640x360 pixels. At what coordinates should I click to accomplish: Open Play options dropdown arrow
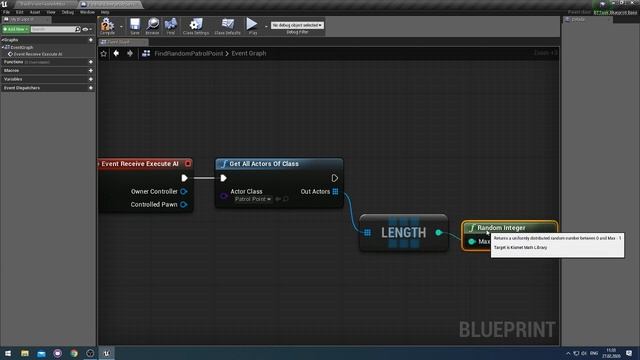[266, 27]
